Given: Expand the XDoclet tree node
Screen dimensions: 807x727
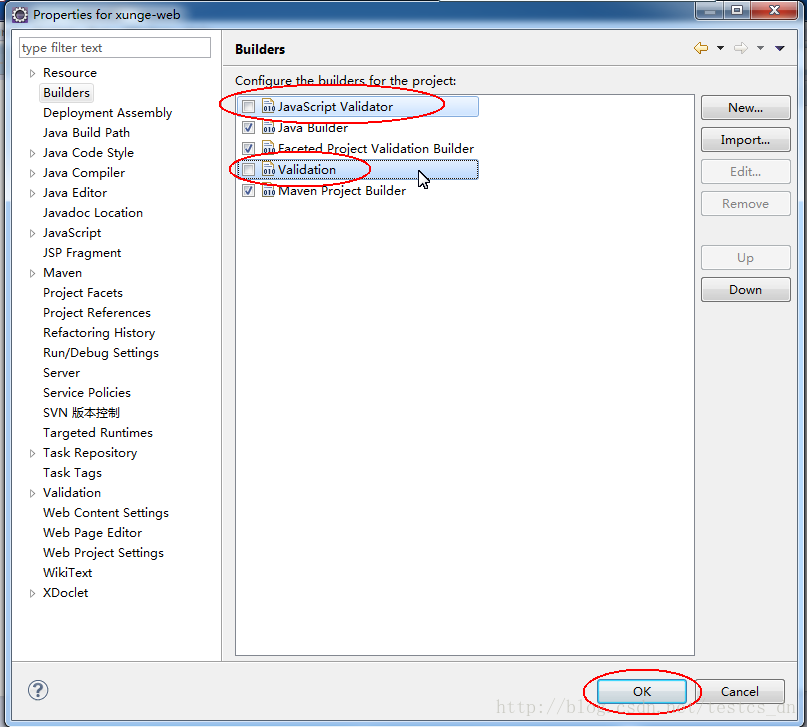Looking at the screenshot, I should tap(32, 593).
